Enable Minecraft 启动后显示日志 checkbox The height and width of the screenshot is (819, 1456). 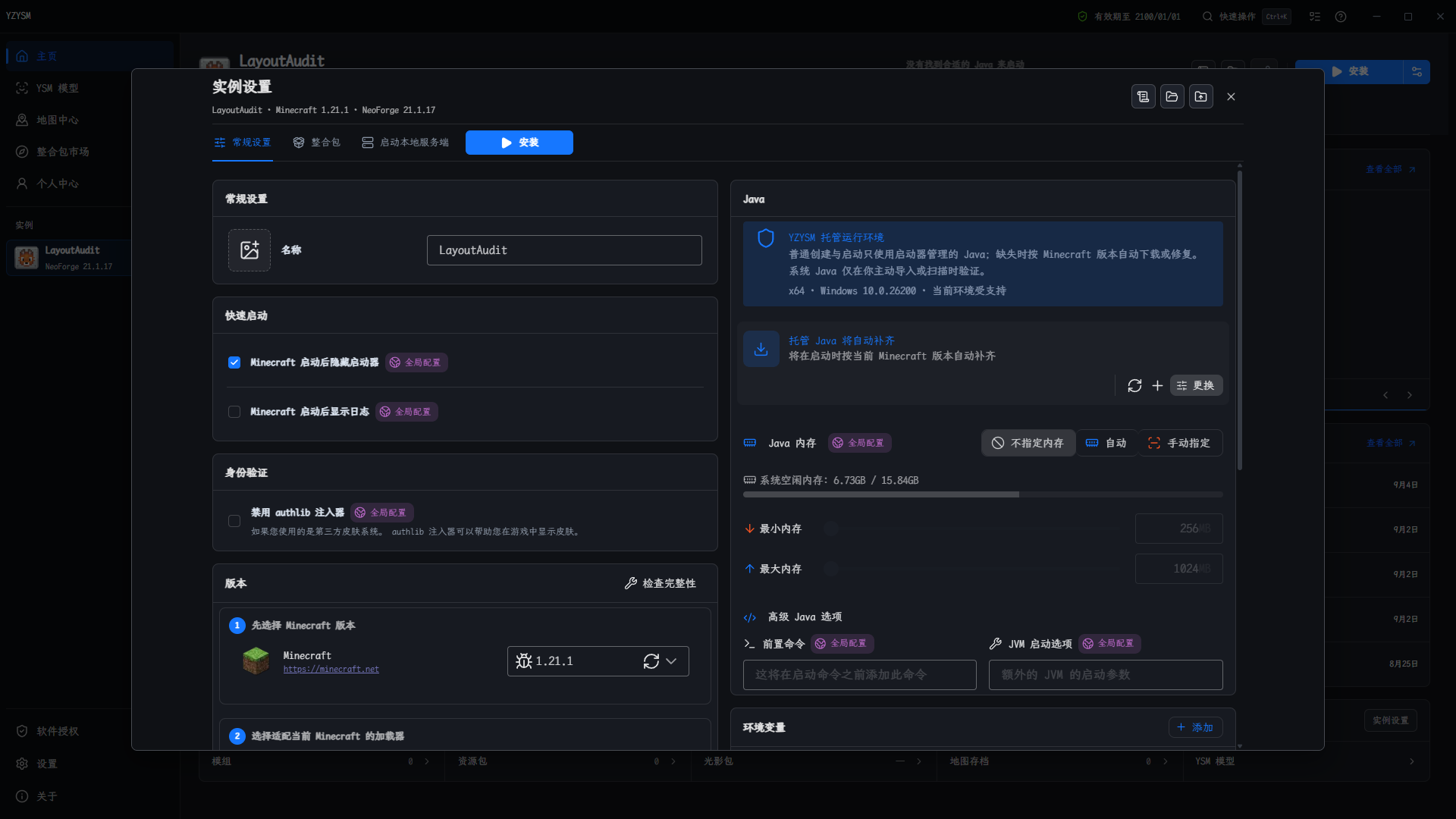(234, 412)
